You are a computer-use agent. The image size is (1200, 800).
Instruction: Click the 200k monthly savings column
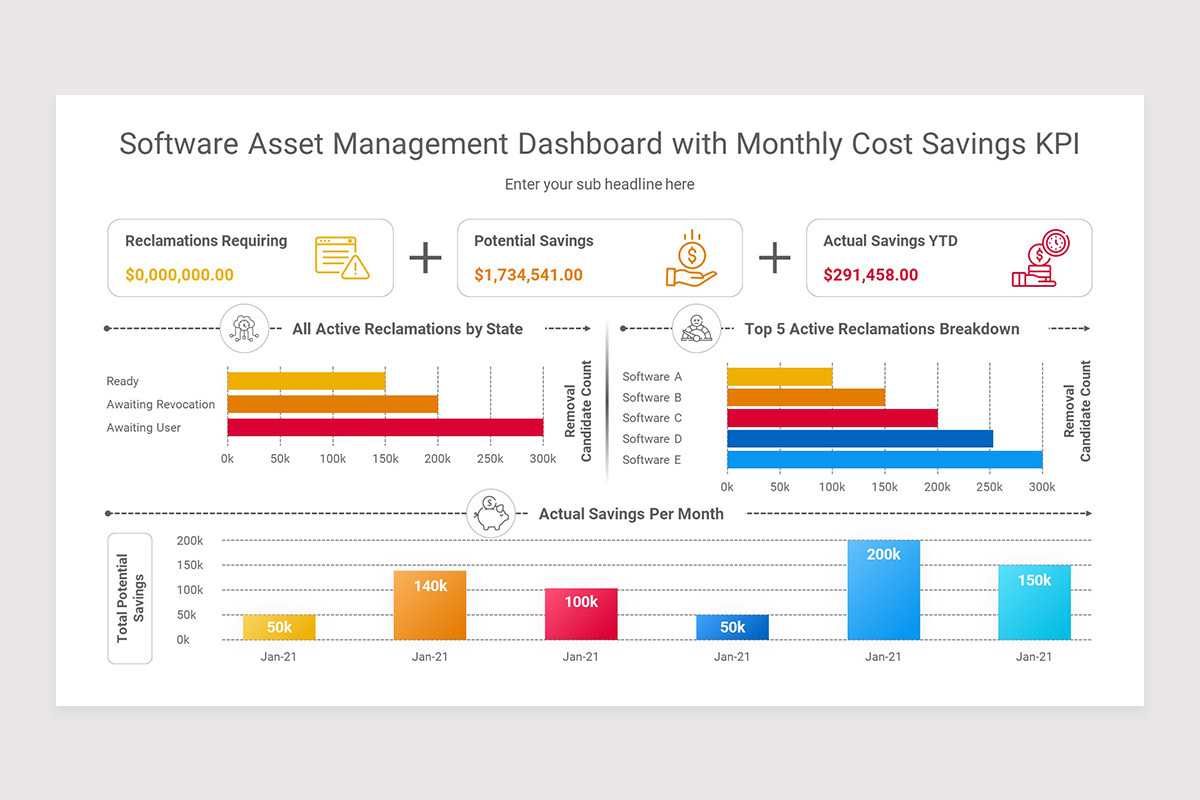point(883,590)
